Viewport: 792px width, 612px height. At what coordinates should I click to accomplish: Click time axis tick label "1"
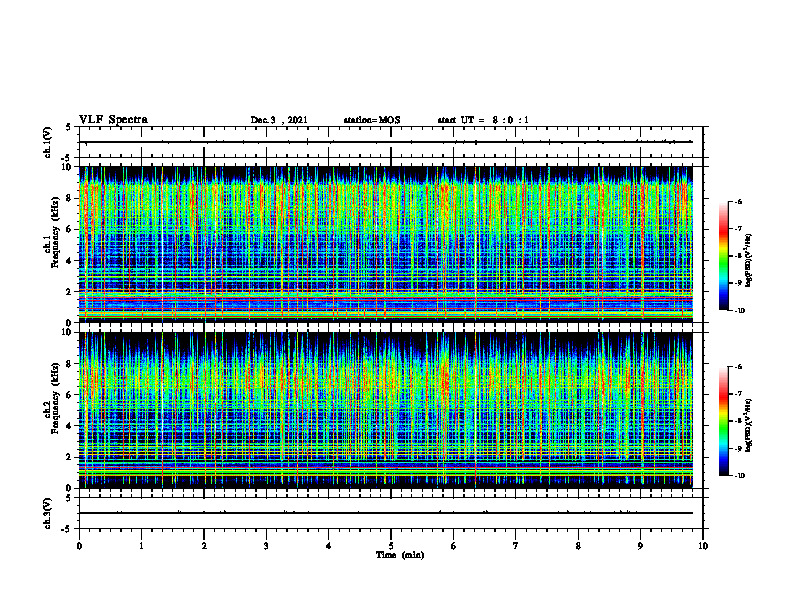click(x=141, y=546)
